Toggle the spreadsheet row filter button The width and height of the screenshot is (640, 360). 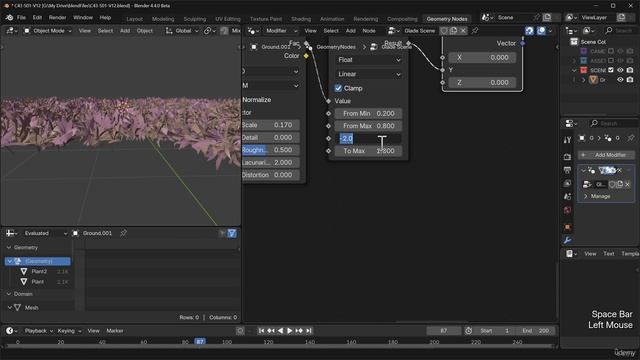point(232,233)
